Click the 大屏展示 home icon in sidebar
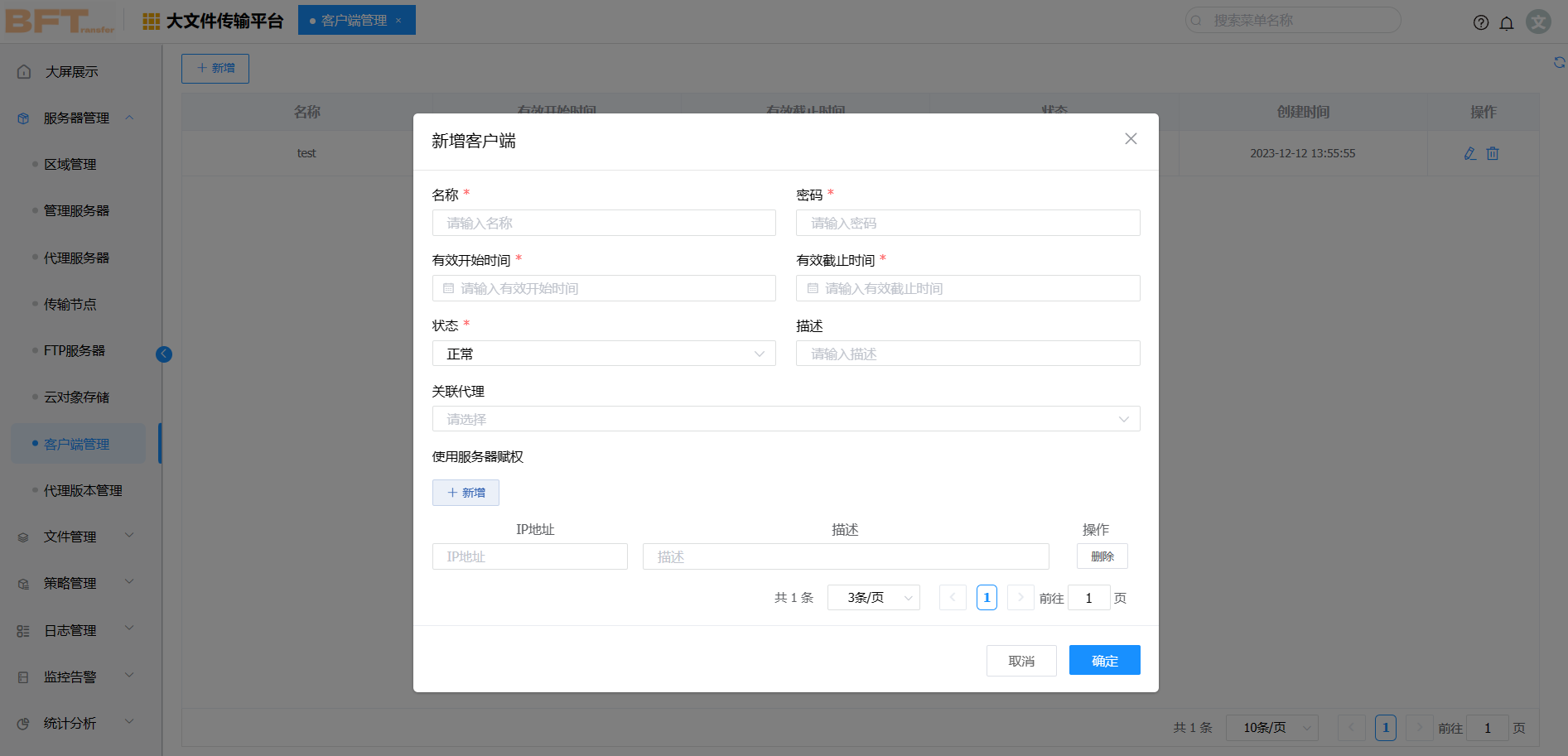The height and width of the screenshot is (756, 1568). coord(22,71)
